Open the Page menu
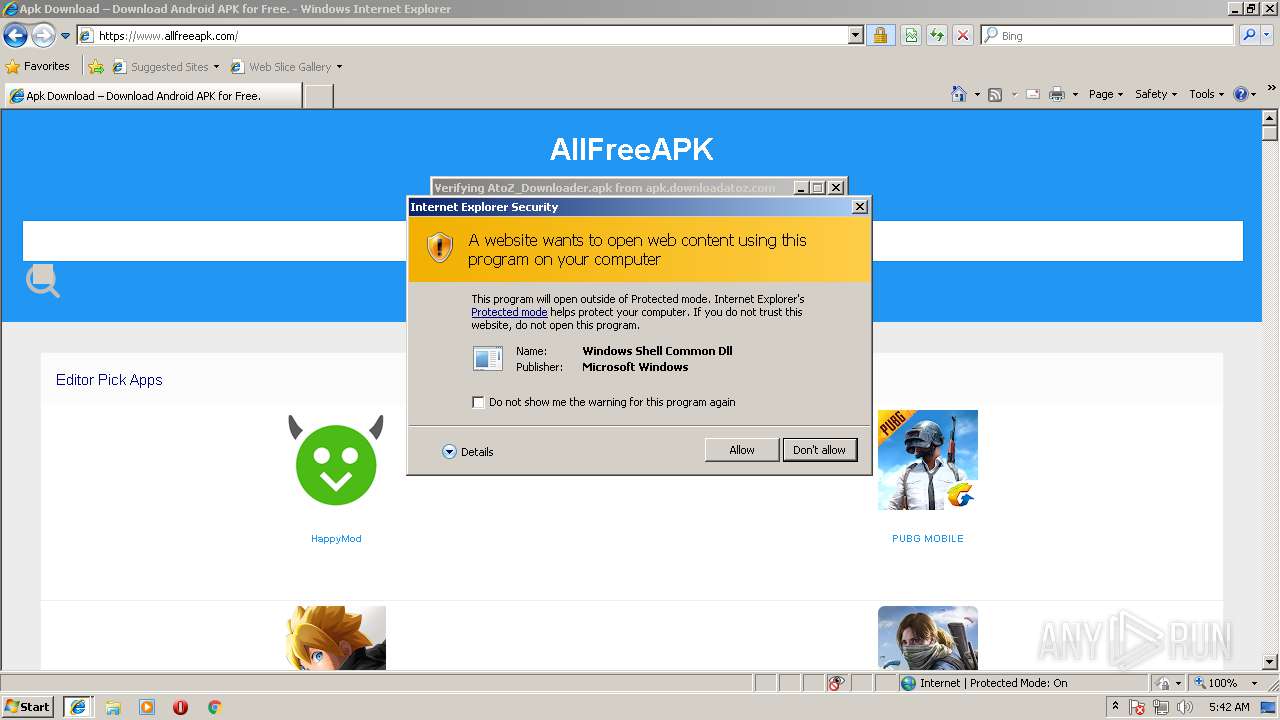The width and height of the screenshot is (1280, 720). click(1105, 94)
